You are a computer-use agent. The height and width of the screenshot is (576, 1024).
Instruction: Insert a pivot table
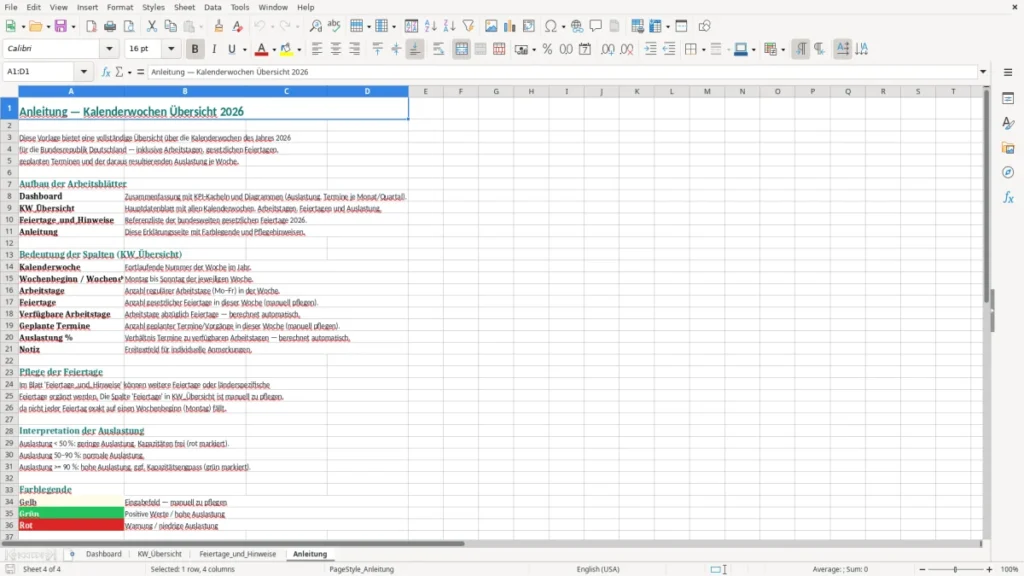(x=529, y=26)
